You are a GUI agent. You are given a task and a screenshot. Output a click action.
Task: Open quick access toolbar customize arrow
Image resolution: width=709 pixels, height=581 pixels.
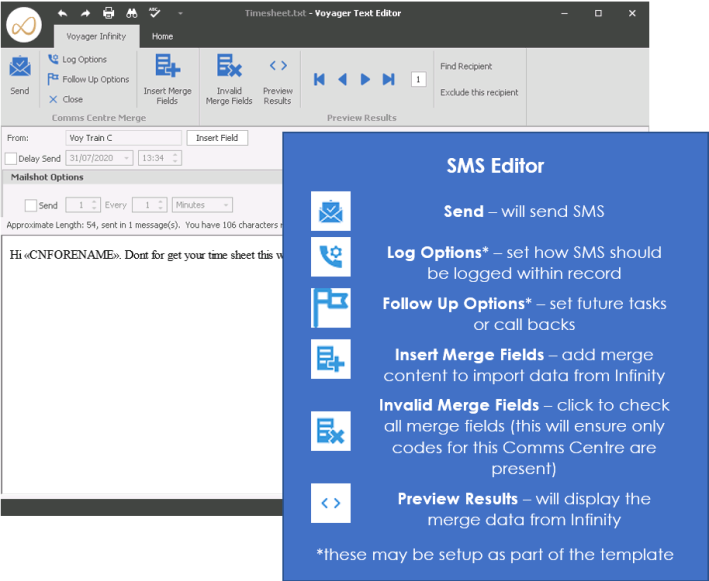pos(181,14)
